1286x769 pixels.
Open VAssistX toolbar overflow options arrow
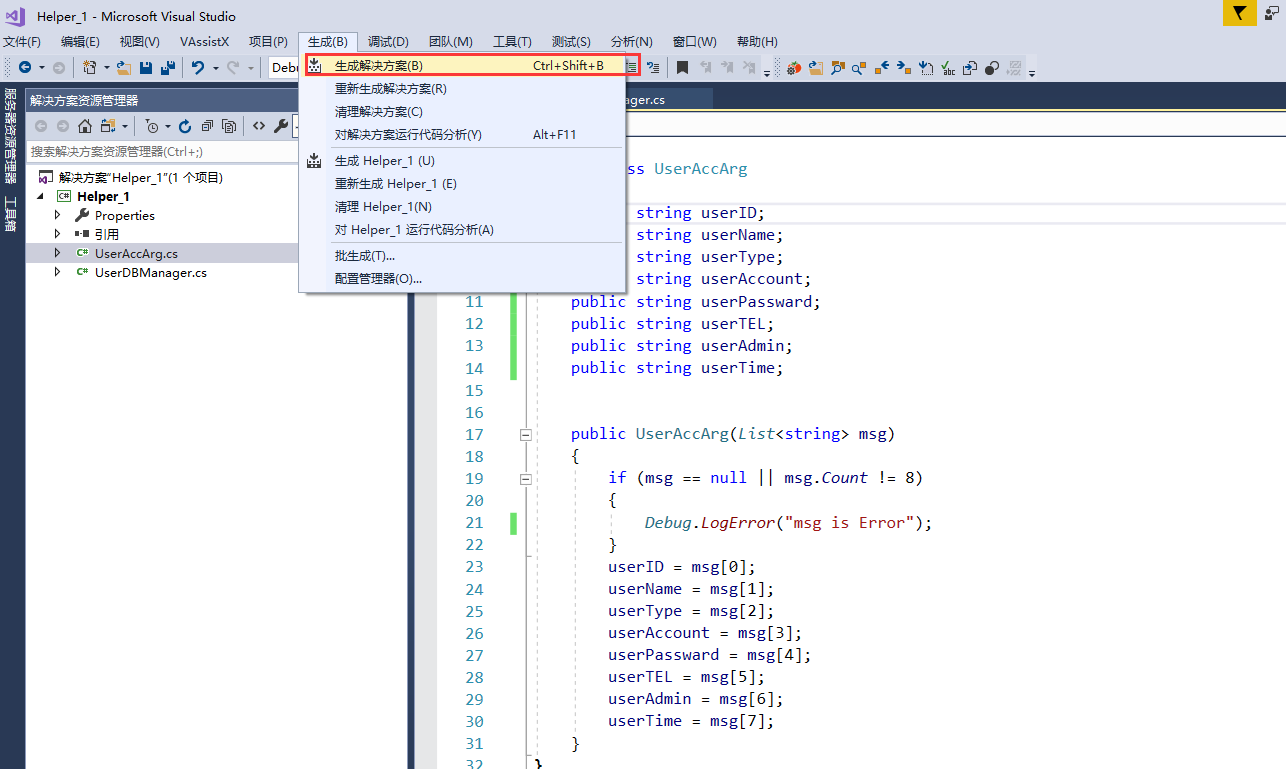pyautogui.click(x=1032, y=72)
